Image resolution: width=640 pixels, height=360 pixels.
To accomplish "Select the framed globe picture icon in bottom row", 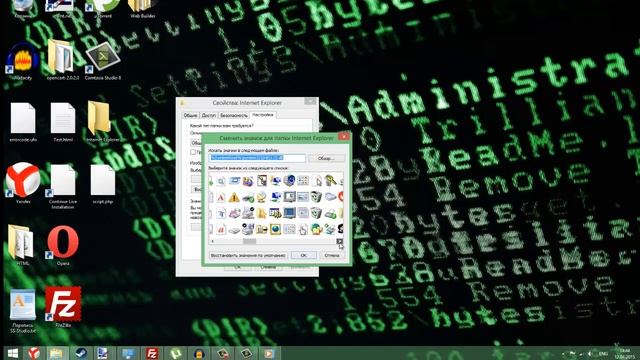I will coord(276,229).
